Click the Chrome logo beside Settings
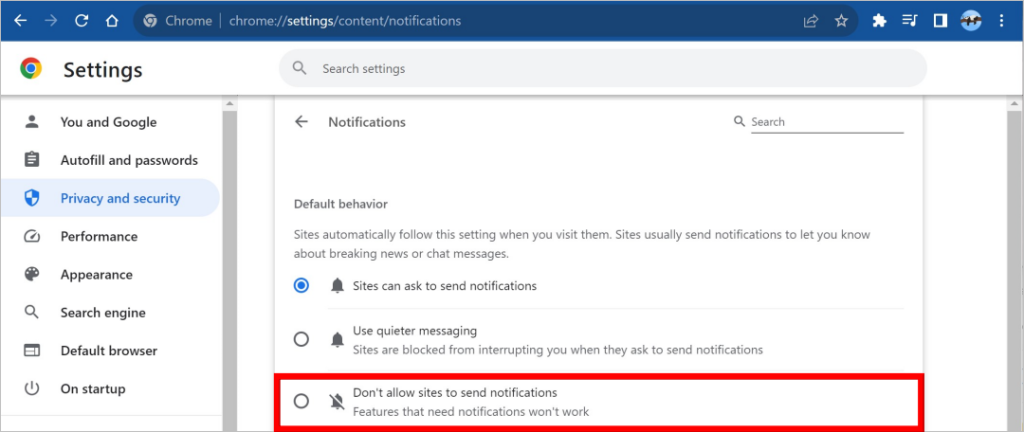Viewport: 1024px width, 432px height. tap(31, 69)
